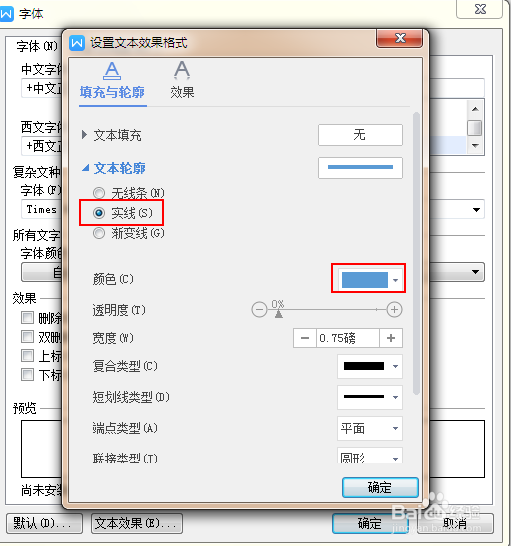Open the 端点类型 平面 dropdown
511x546 pixels.
click(370, 428)
